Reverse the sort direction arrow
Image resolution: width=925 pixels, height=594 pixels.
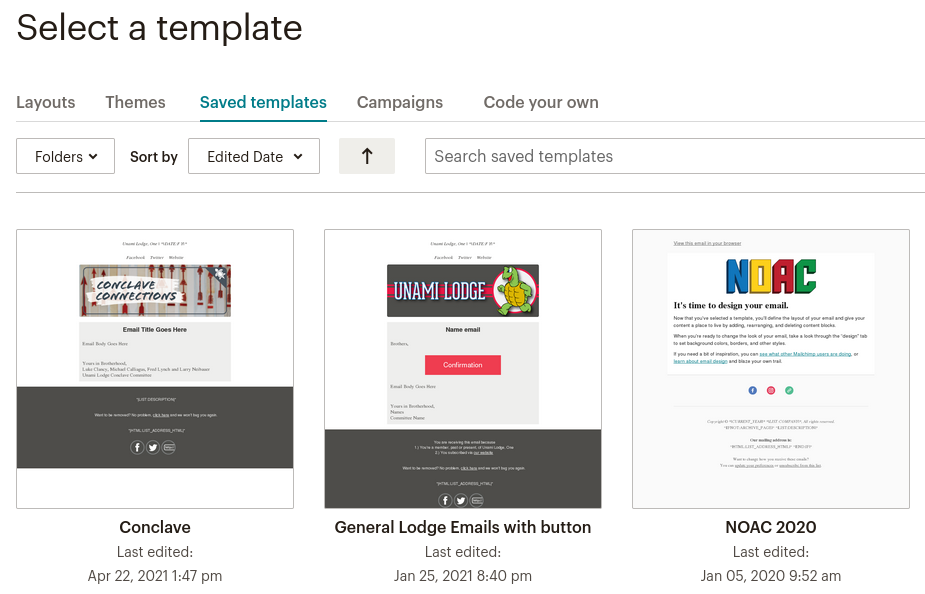367,156
